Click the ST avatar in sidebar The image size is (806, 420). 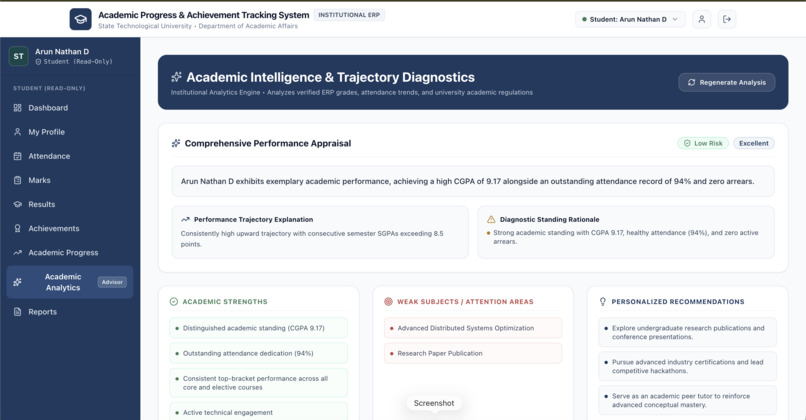(19, 56)
